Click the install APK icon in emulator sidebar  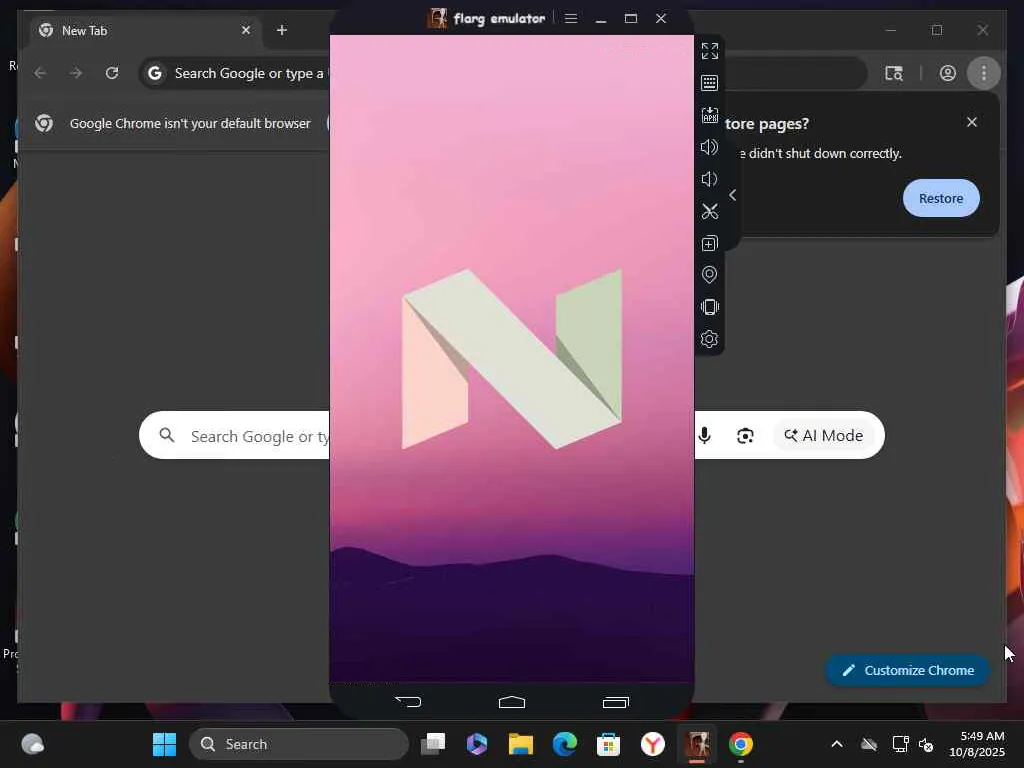(709, 115)
